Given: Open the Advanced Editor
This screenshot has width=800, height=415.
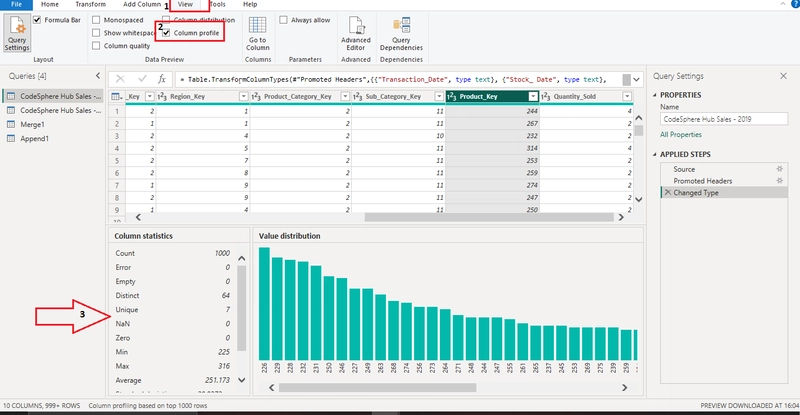Looking at the screenshot, I should (356, 33).
